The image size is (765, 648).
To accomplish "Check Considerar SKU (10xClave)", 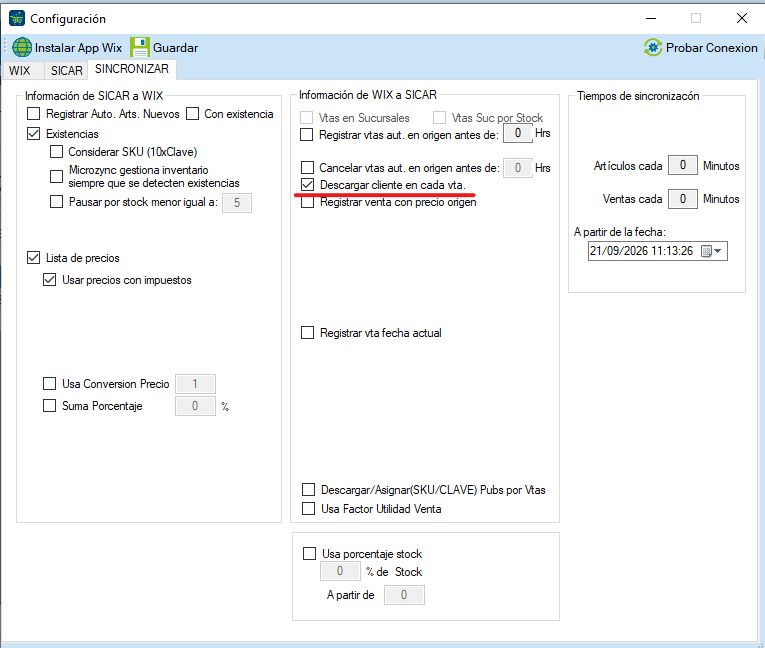I will (x=57, y=152).
